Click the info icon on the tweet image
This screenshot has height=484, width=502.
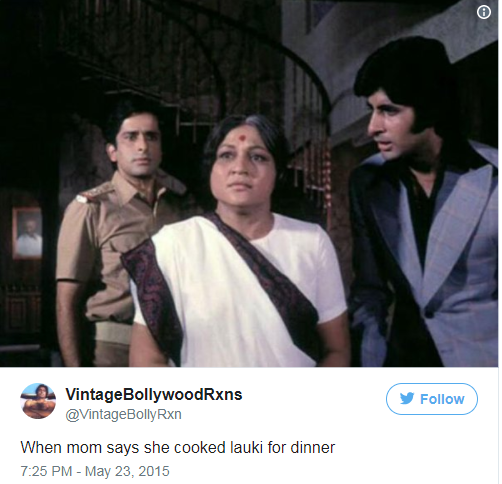[483, 12]
